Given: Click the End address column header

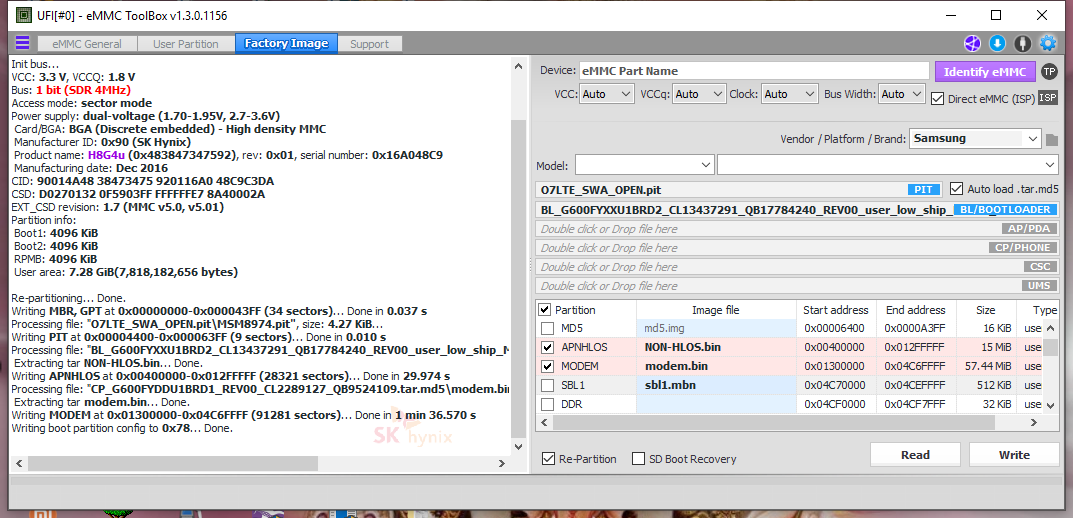Looking at the screenshot, I should [x=916, y=310].
